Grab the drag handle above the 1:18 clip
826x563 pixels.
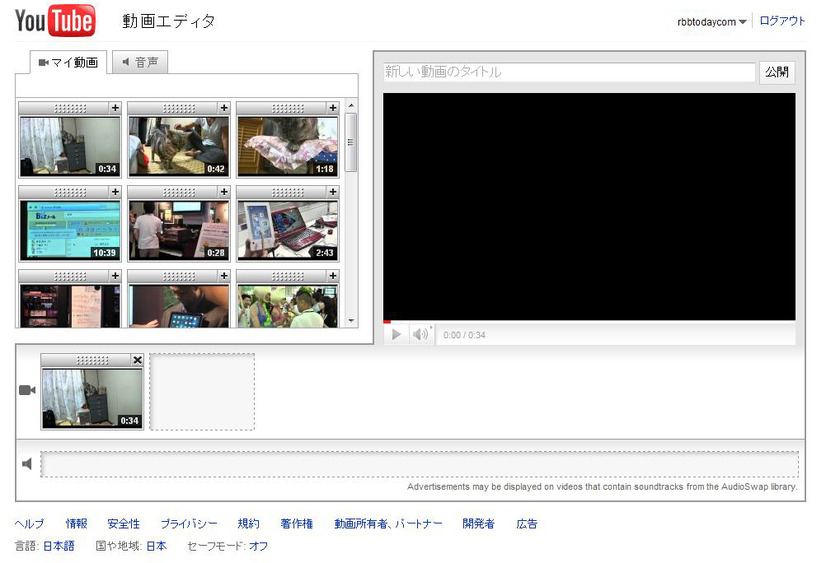coord(288,108)
